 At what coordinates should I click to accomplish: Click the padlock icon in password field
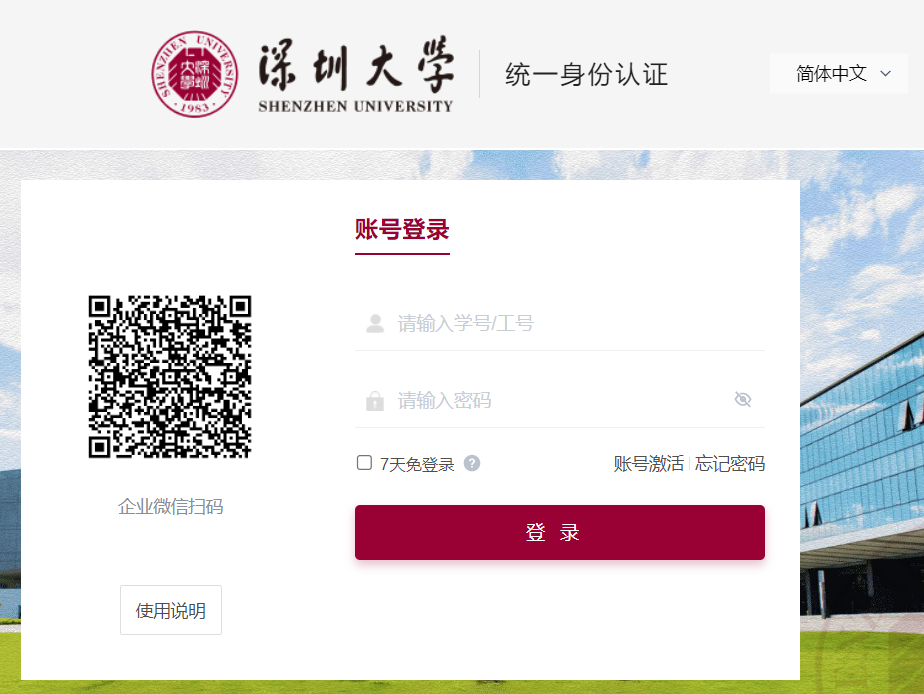tap(375, 401)
